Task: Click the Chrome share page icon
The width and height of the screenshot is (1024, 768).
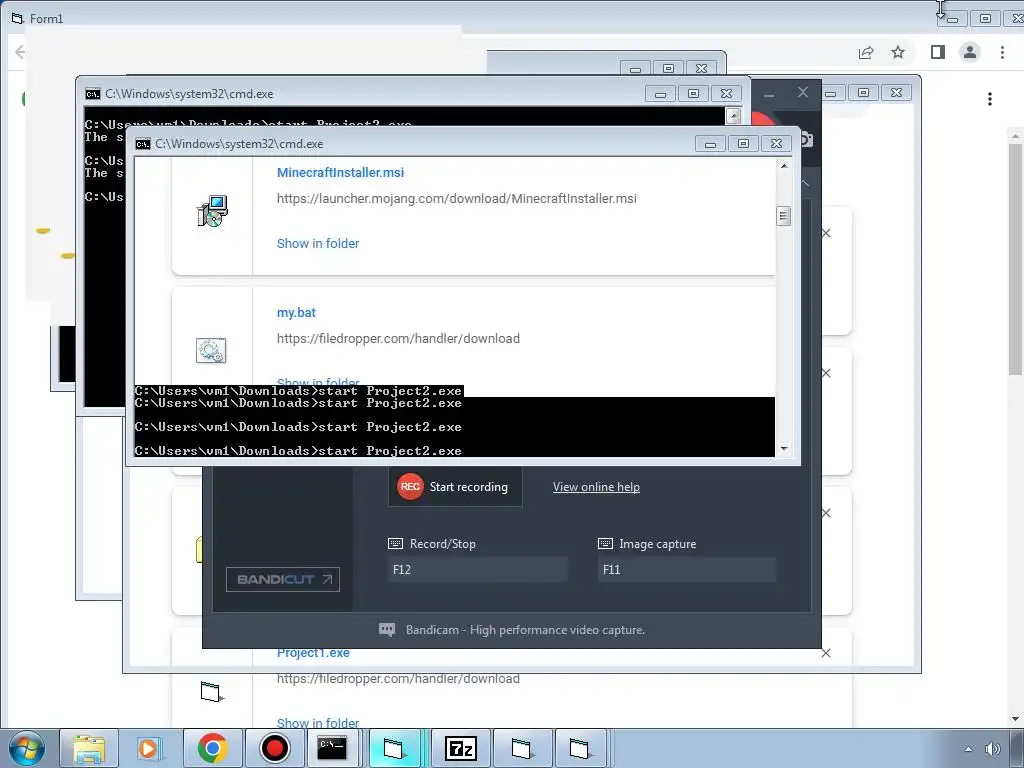Action: pos(866,52)
